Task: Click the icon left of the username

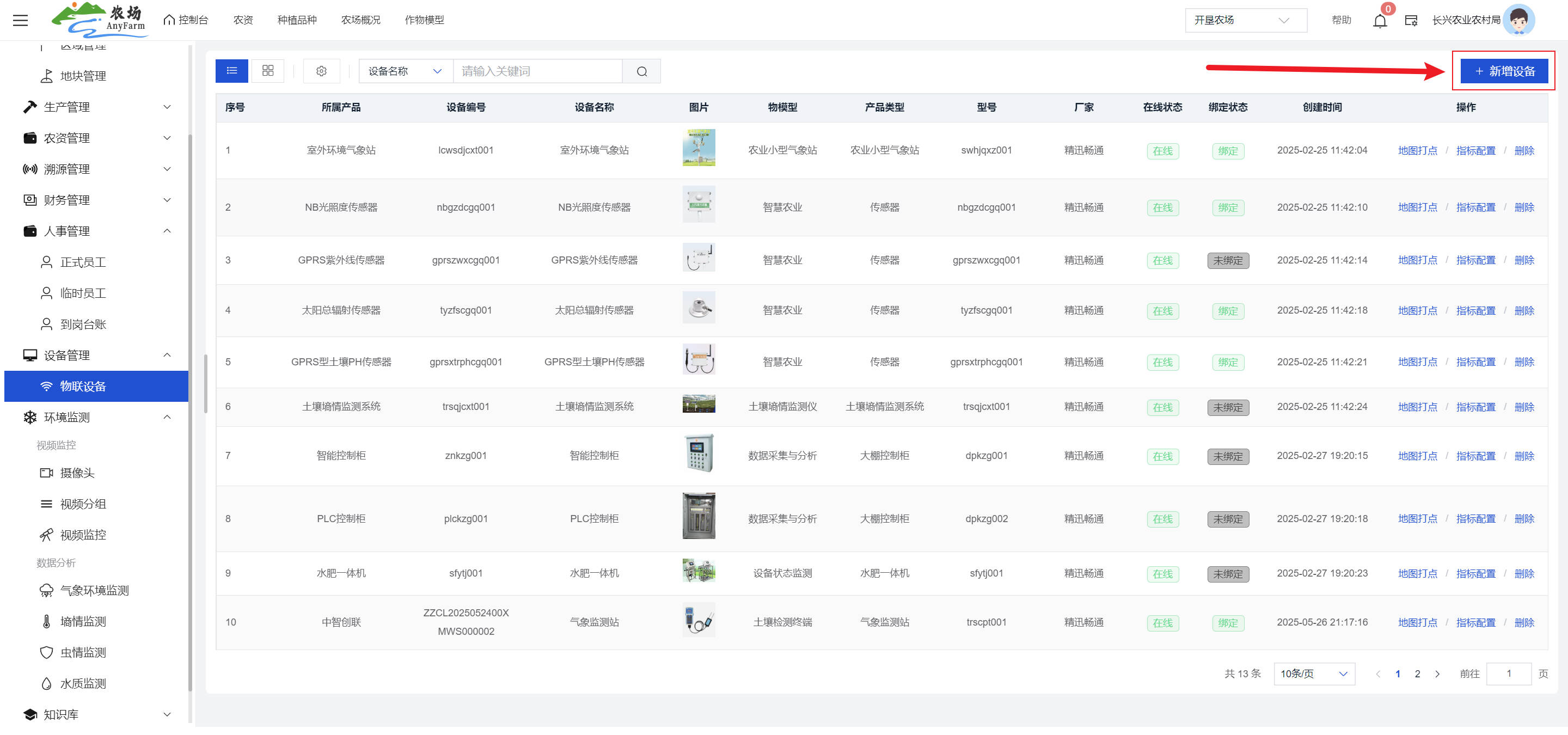Action: (x=1410, y=21)
